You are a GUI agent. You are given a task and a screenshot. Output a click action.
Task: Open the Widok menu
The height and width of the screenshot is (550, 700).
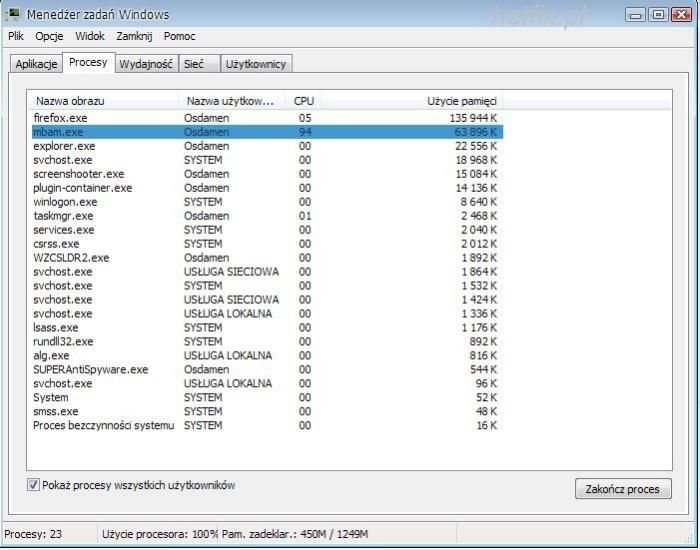(90, 36)
